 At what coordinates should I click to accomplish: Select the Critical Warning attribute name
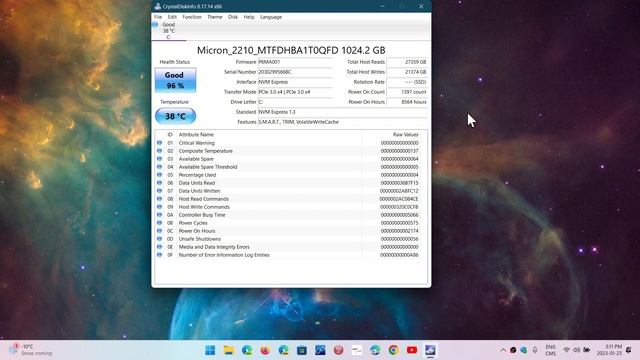pyautogui.click(x=196, y=143)
